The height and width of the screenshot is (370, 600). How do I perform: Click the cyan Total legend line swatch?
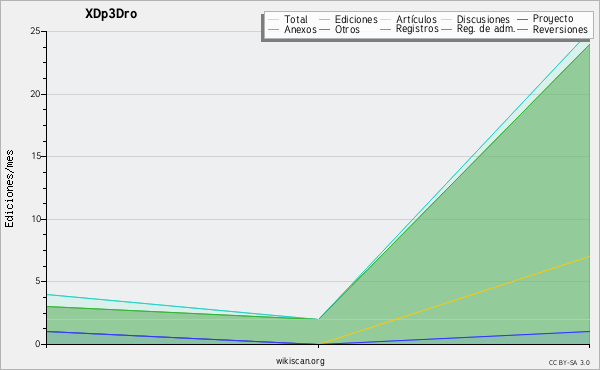274,20
